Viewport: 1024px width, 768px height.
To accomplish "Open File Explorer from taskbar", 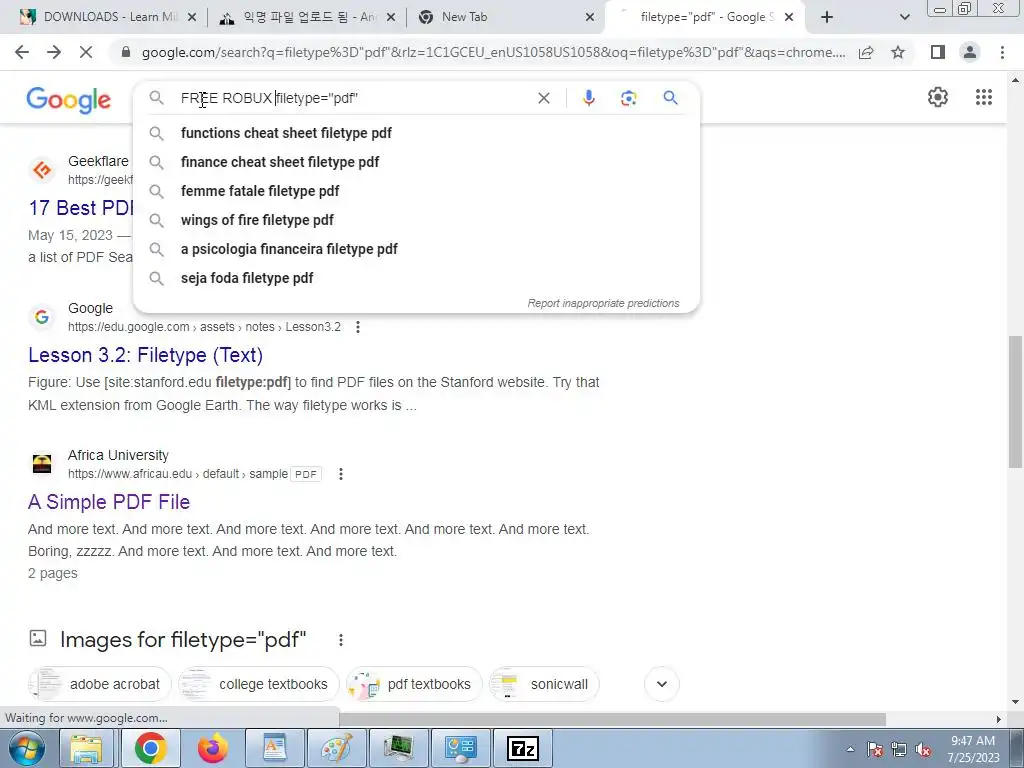I will click(86, 748).
